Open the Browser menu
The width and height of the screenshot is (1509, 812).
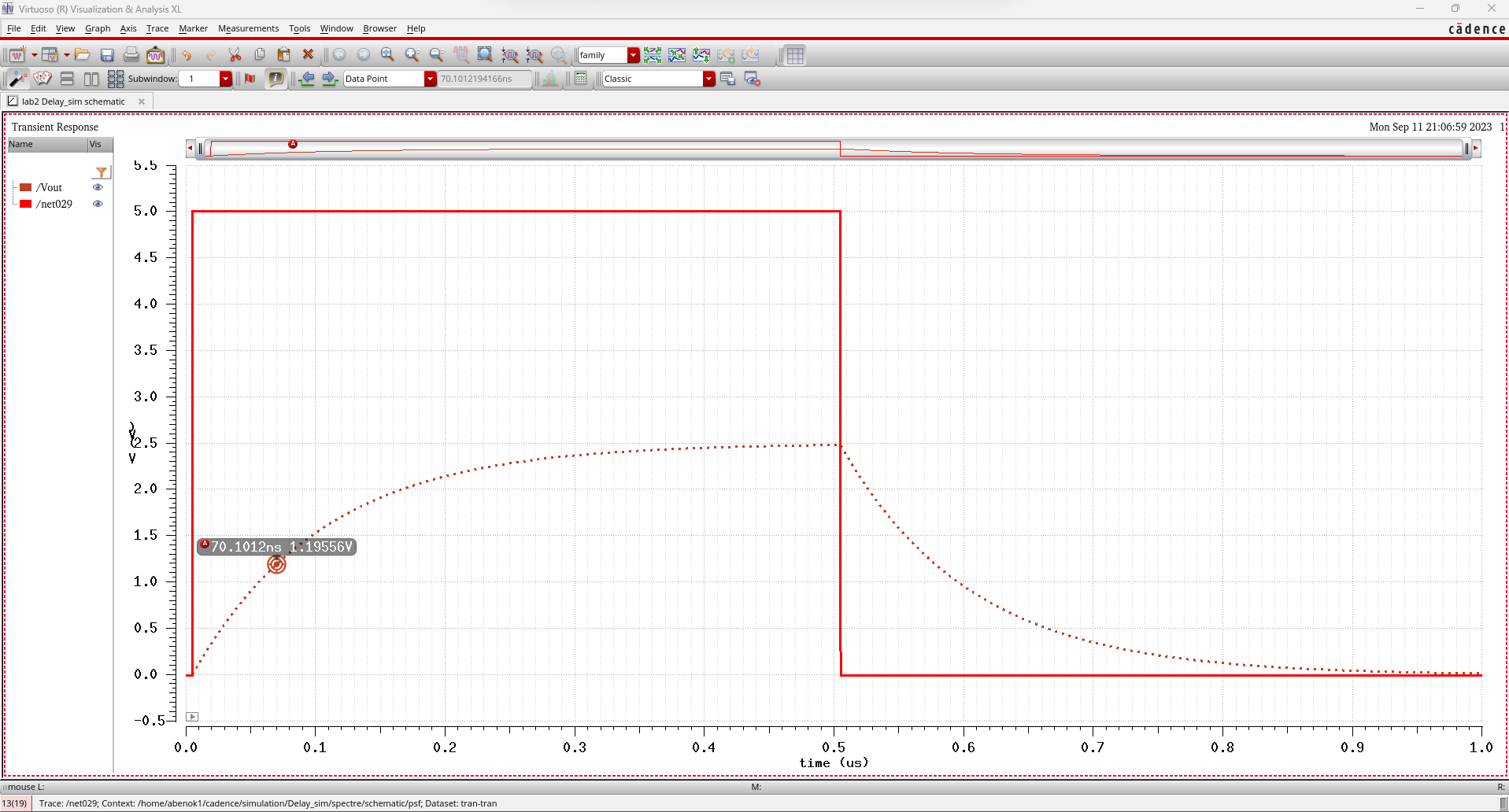(x=379, y=28)
